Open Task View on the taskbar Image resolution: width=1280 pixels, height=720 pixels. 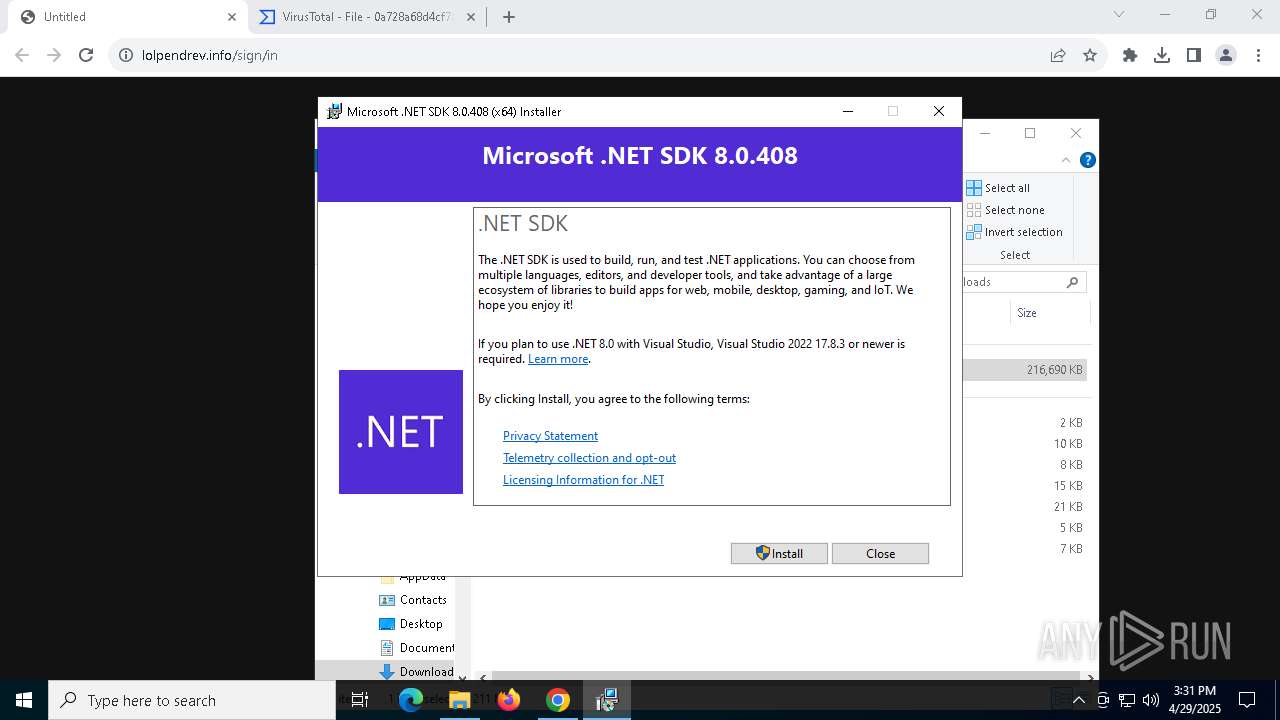click(360, 700)
